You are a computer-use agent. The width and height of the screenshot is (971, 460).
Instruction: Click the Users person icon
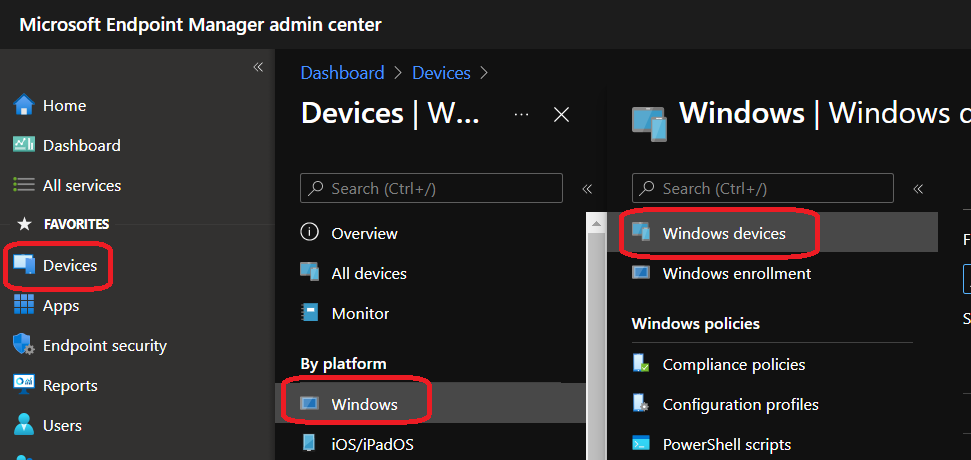[24, 425]
